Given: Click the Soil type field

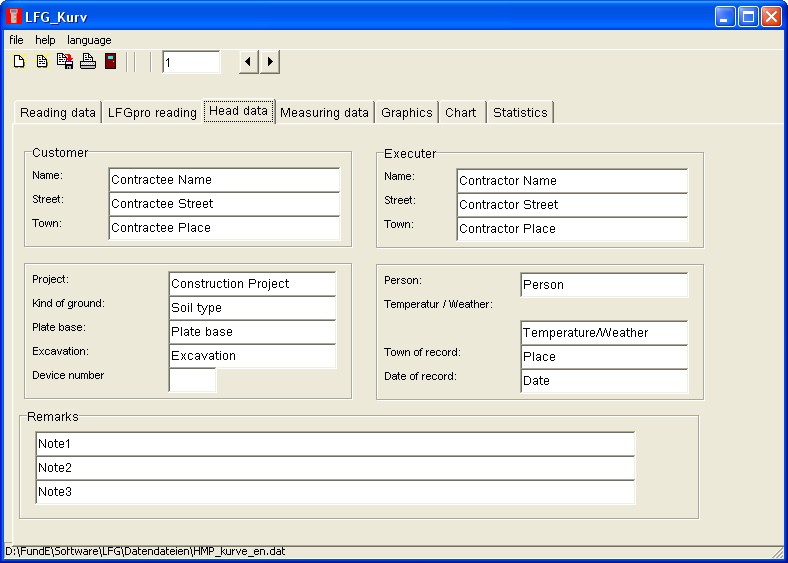Looking at the screenshot, I should click(x=252, y=308).
